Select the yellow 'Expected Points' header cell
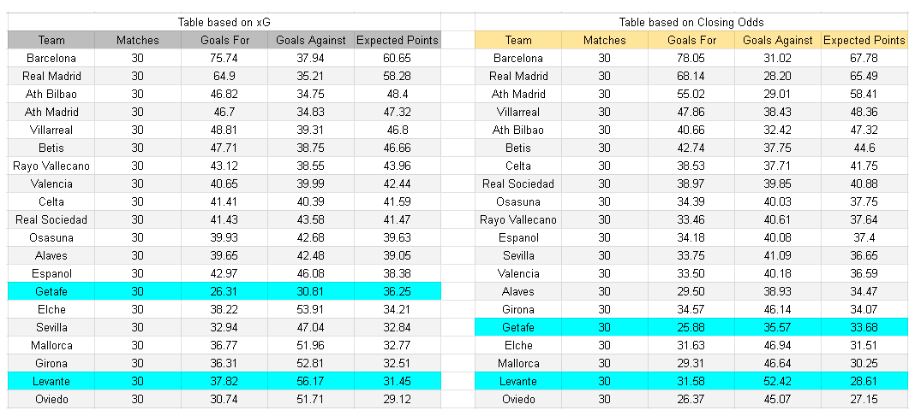 (863, 40)
